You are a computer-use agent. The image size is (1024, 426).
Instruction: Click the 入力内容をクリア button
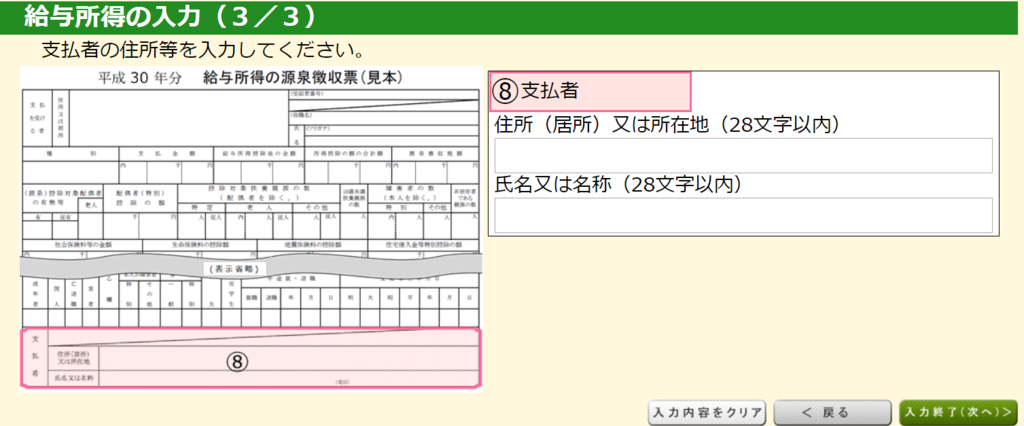point(707,413)
